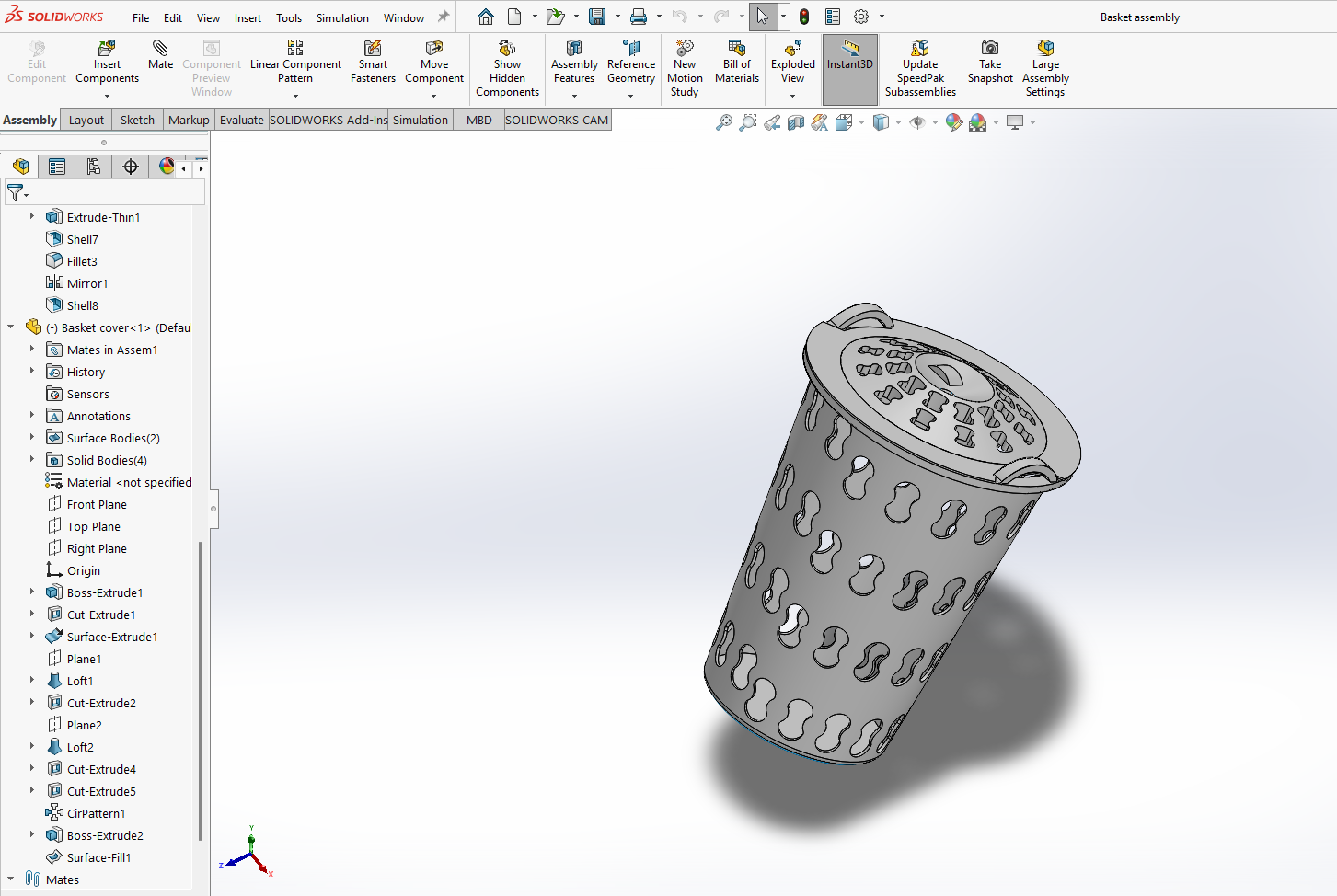This screenshot has width=1337, height=896.
Task: Select the Origin item
Action: pyautogui.click(x=83, y=570)
